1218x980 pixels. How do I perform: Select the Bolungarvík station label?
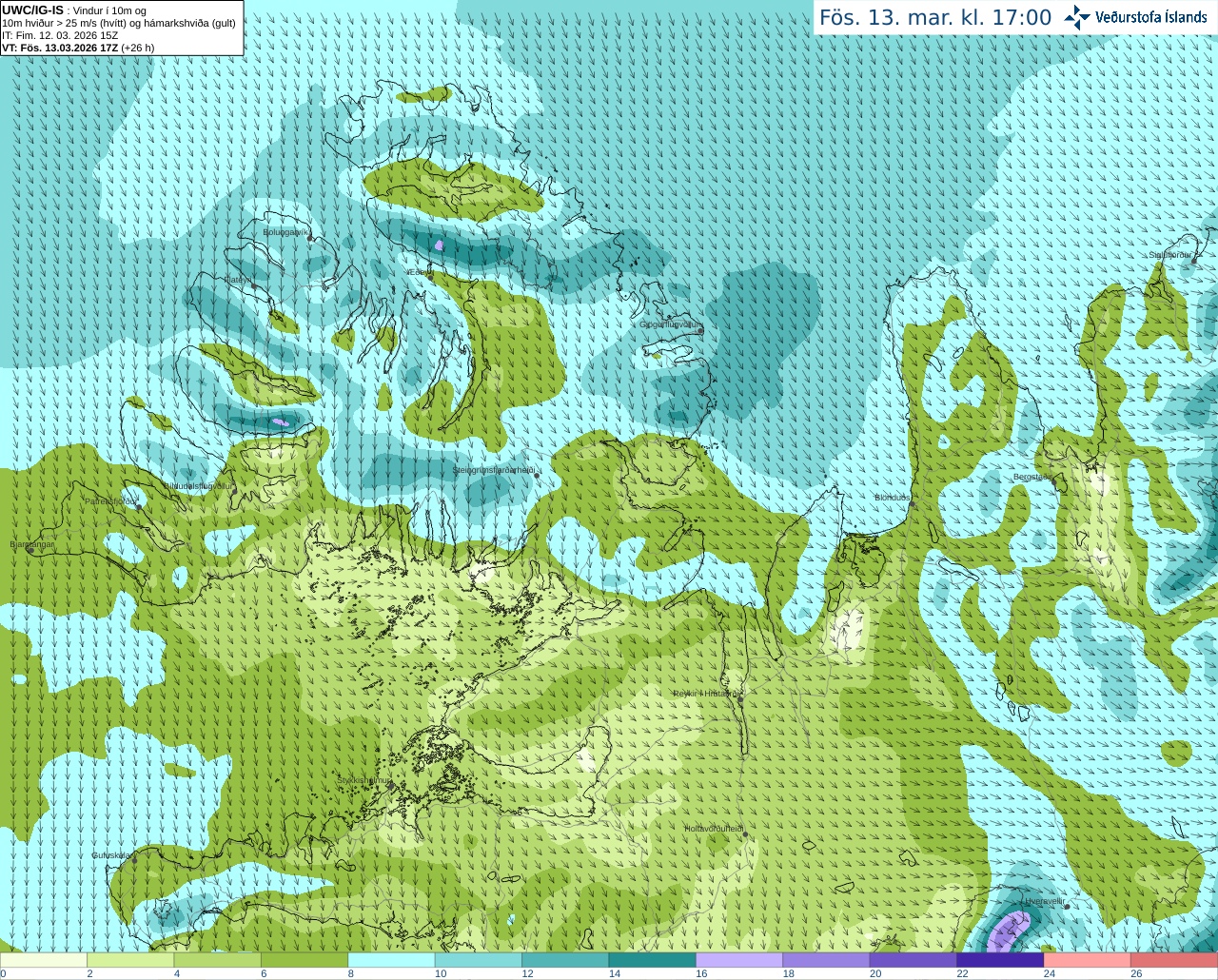pyautogui.click(x=285, y=231)
